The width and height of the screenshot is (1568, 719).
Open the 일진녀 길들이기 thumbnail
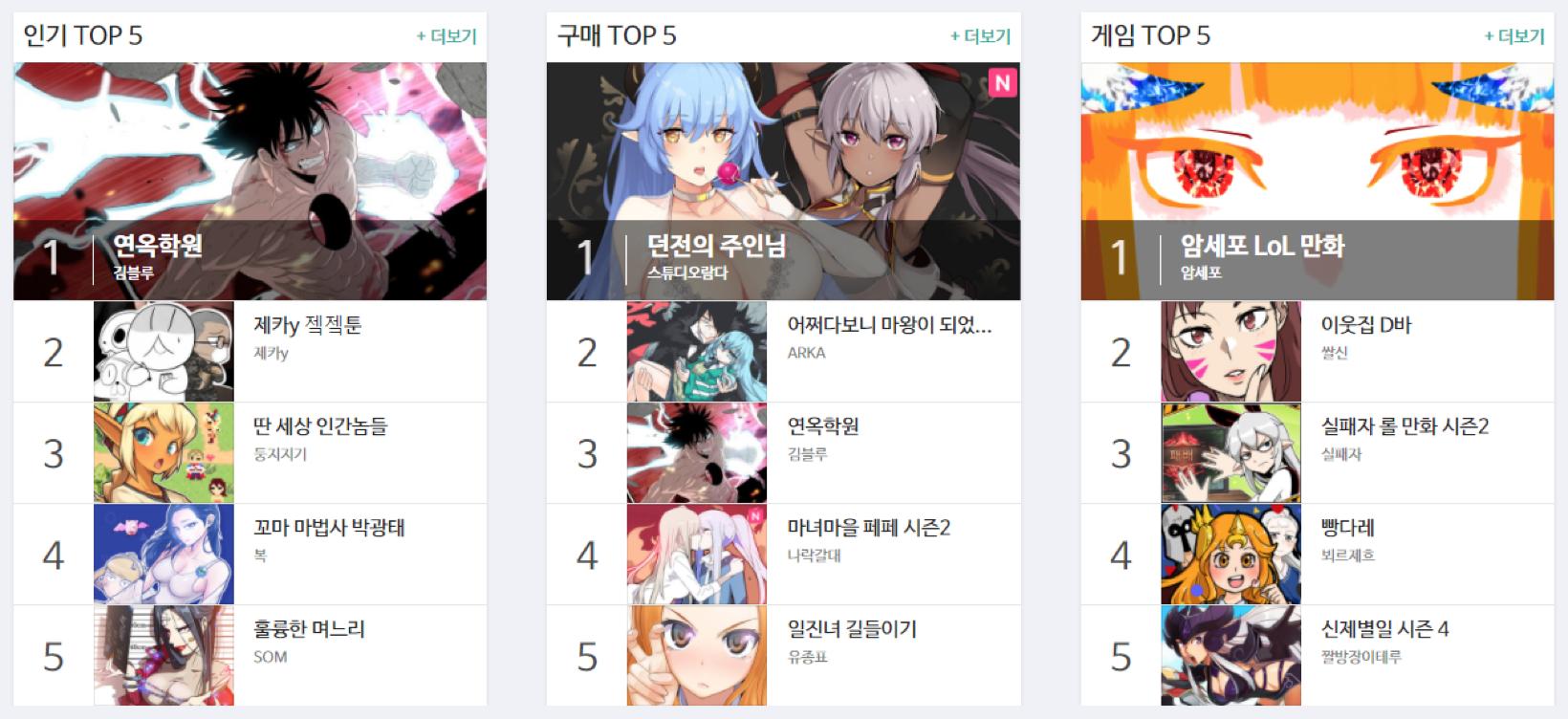pyautogui.click(x=697, y=656)
